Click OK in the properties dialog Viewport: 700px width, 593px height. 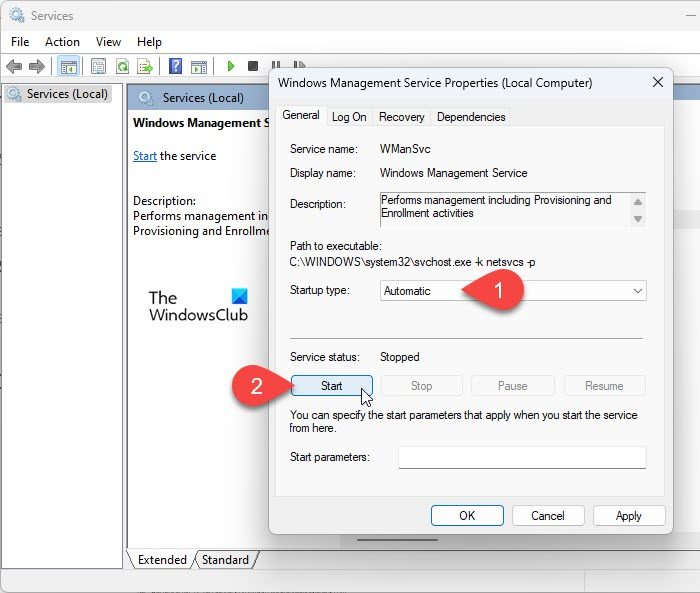coord(467,516)
